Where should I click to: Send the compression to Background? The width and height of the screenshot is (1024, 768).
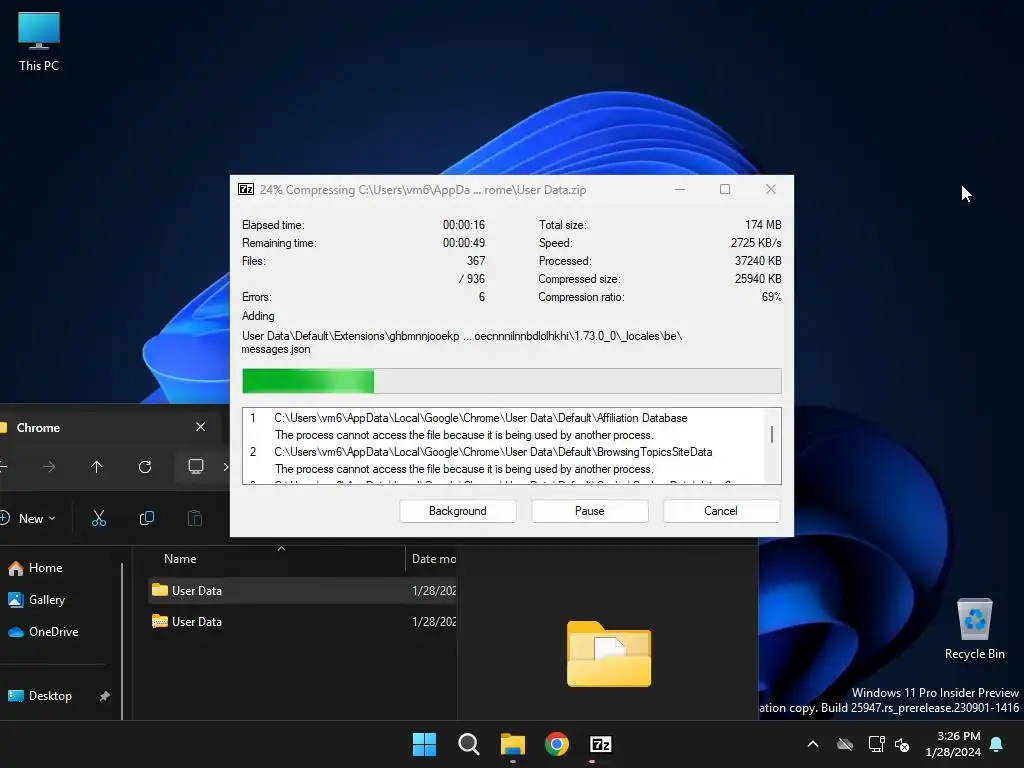[x=458, y=511]
